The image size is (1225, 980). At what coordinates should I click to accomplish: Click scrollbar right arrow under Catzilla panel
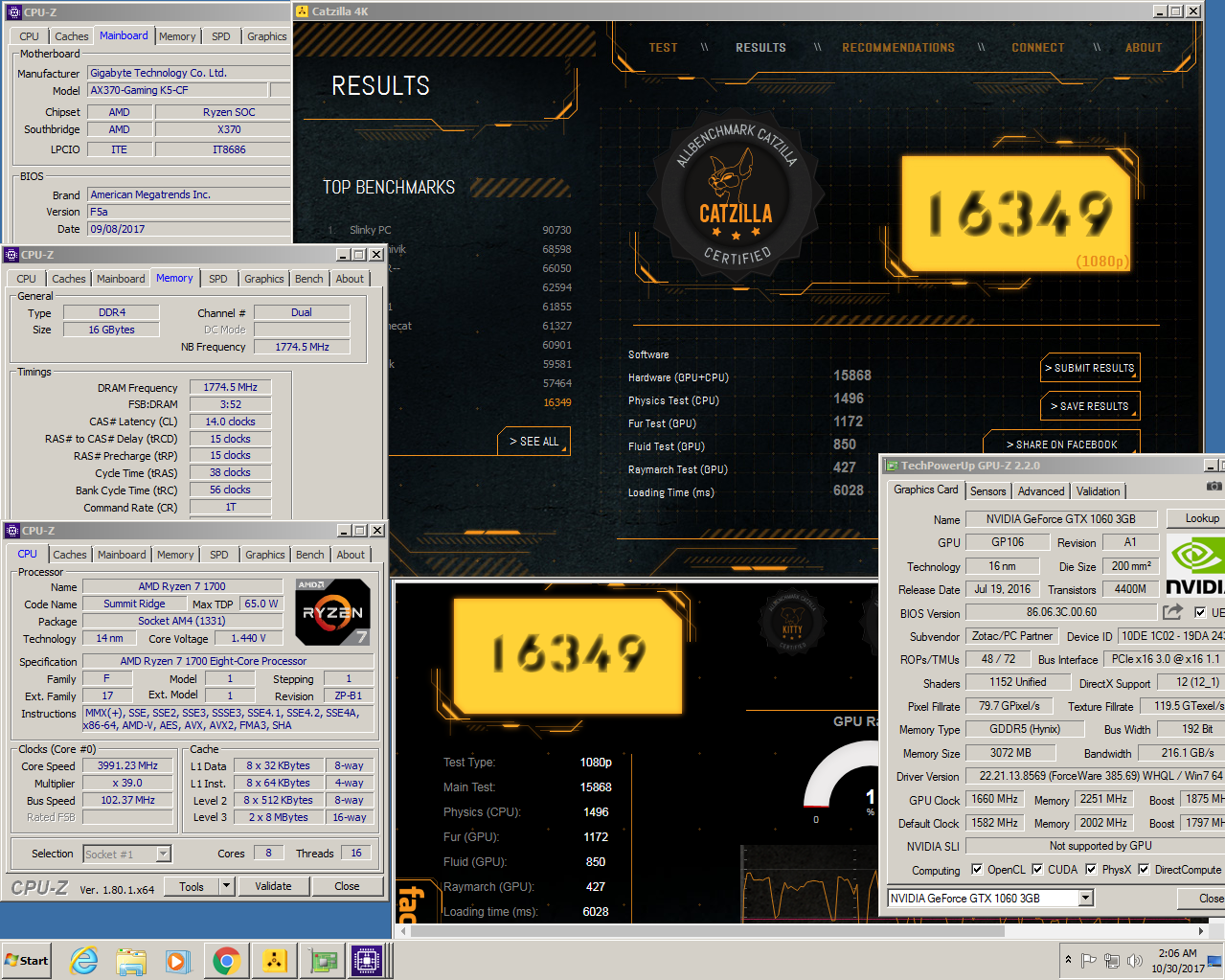[1201, 930]
